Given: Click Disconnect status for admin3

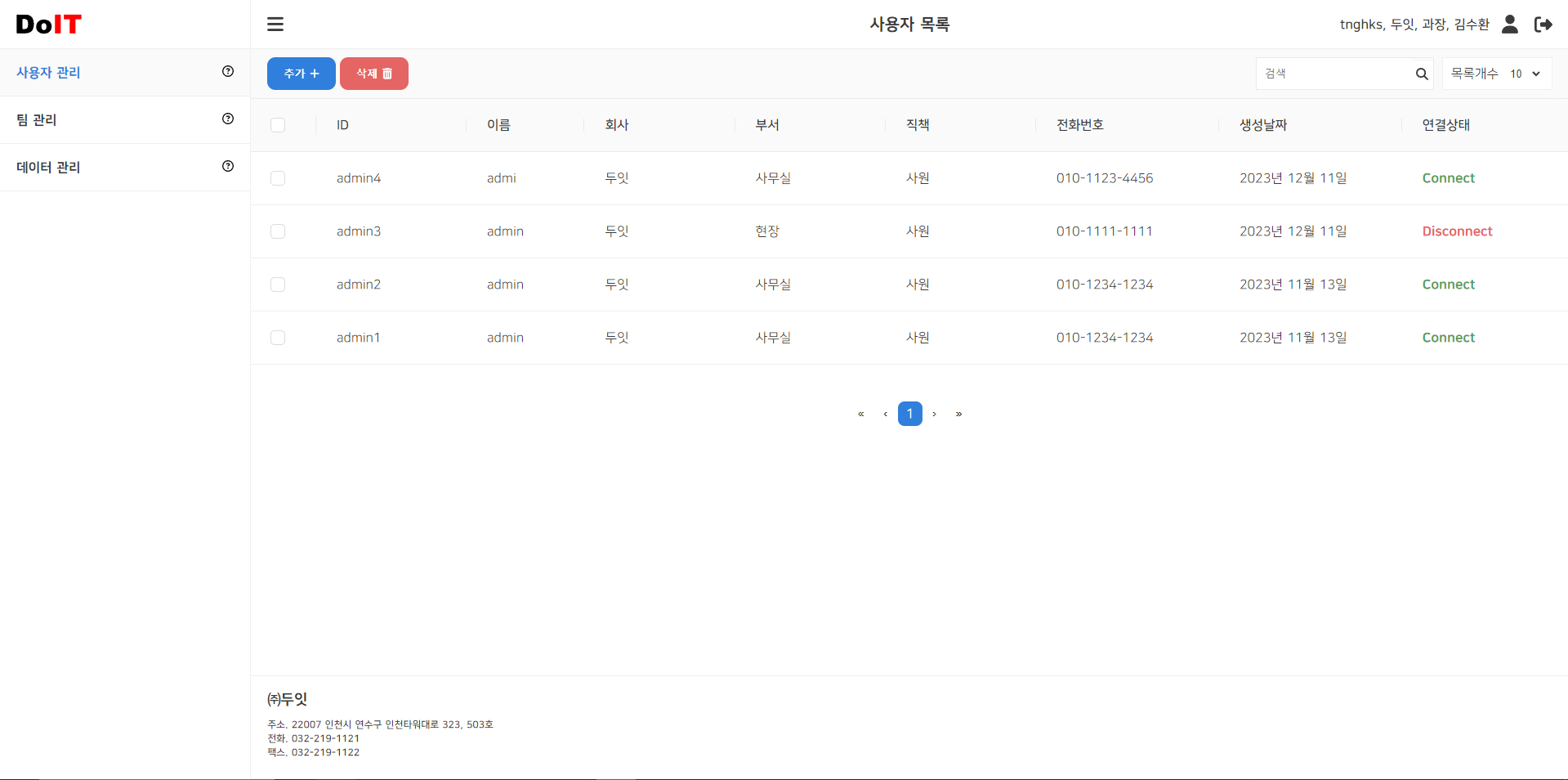Looking at the screenshot, I should coord(1457,231).
